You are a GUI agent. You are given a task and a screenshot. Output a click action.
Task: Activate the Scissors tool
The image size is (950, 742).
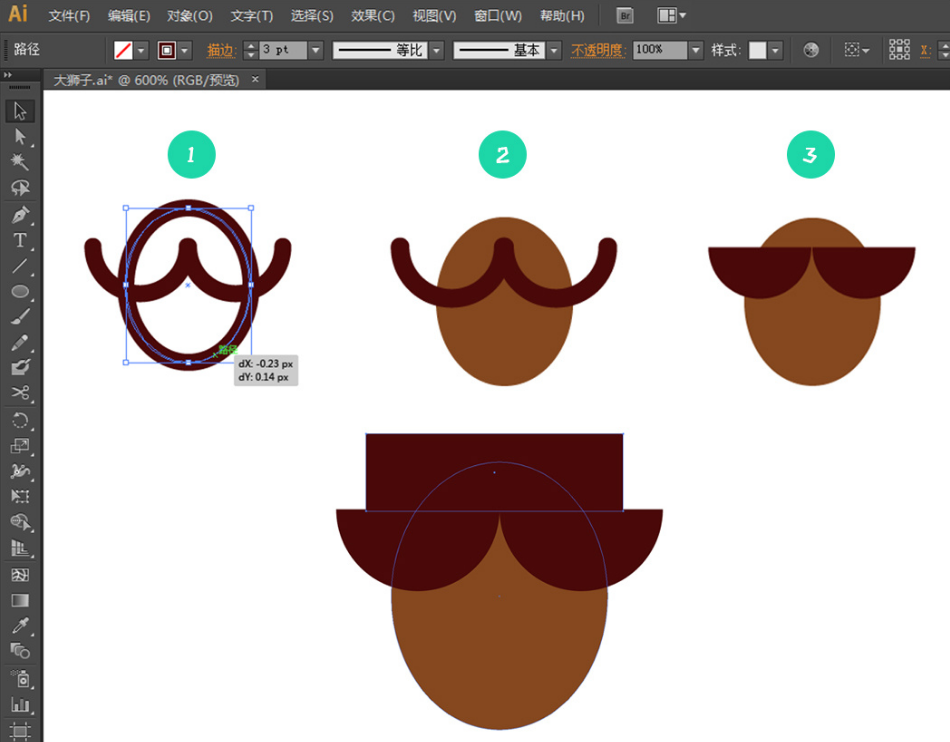[x=20, y=394]
